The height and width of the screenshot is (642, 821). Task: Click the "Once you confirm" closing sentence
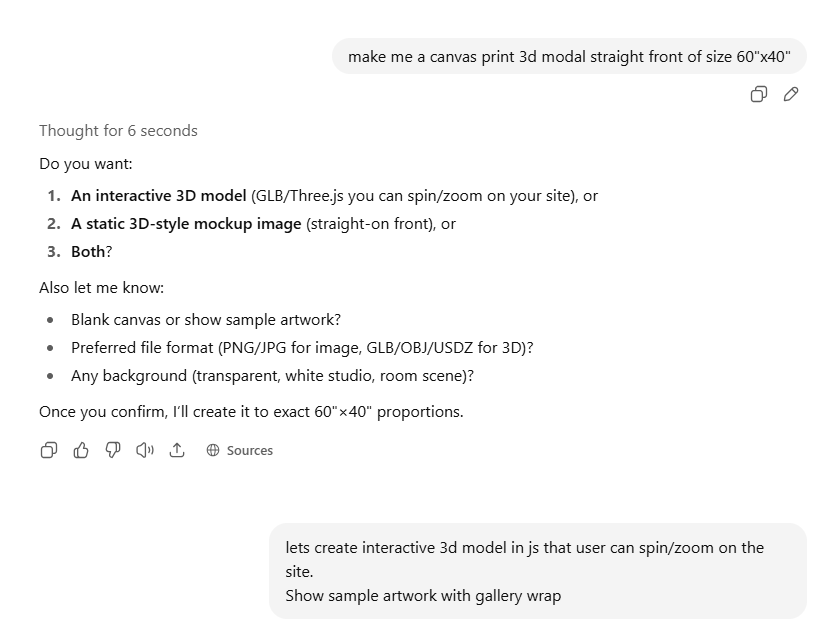pyautogui.click(x=251, y=412)
